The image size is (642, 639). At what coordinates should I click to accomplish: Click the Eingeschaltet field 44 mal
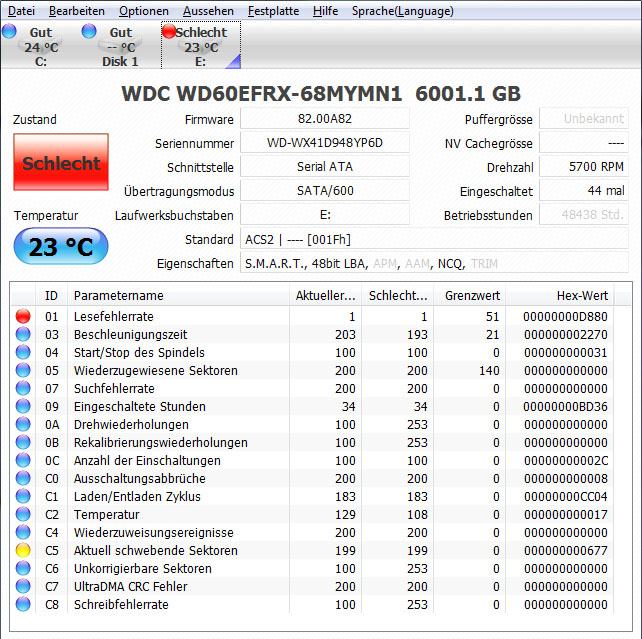pyautogui.click(x=584, y=191)
